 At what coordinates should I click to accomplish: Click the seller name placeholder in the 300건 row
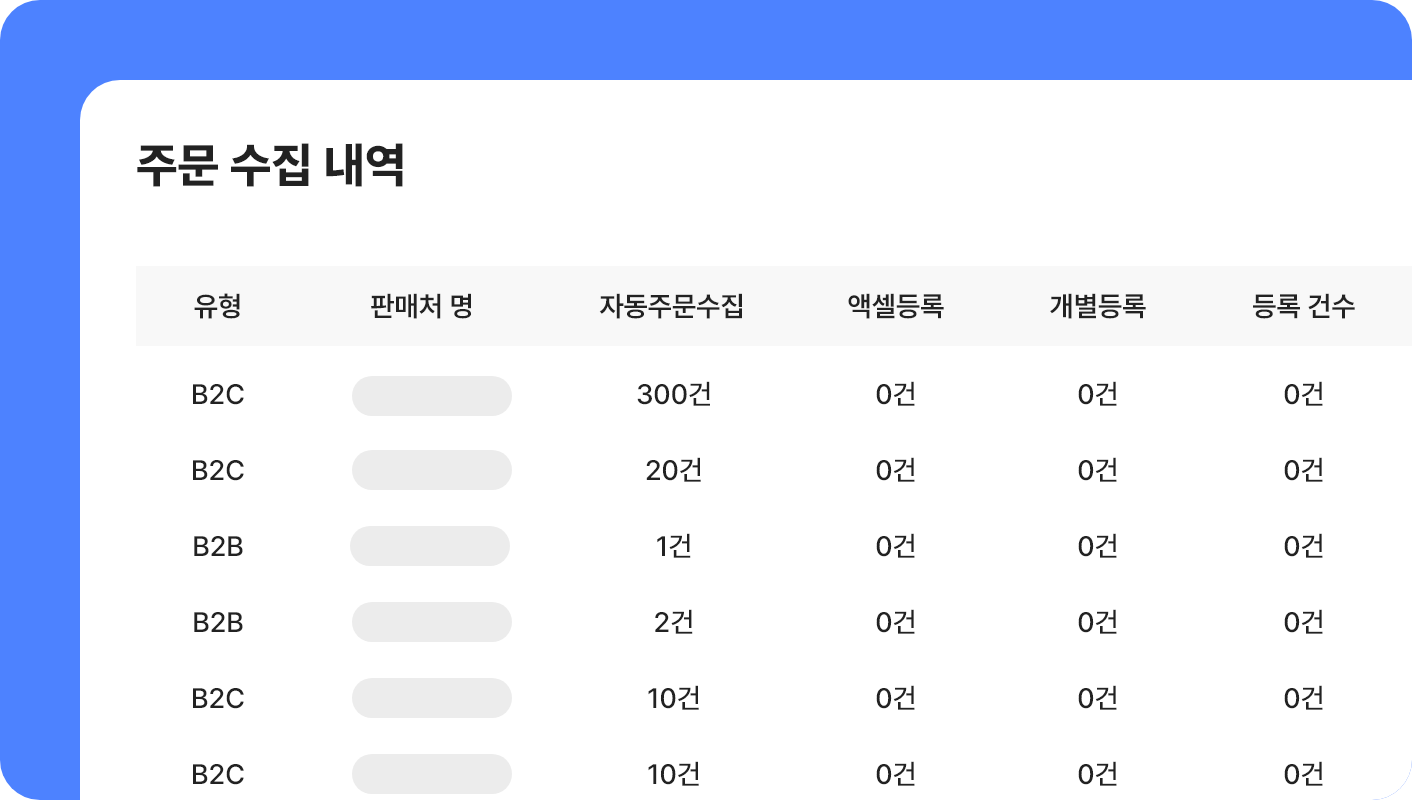point(432,396)
